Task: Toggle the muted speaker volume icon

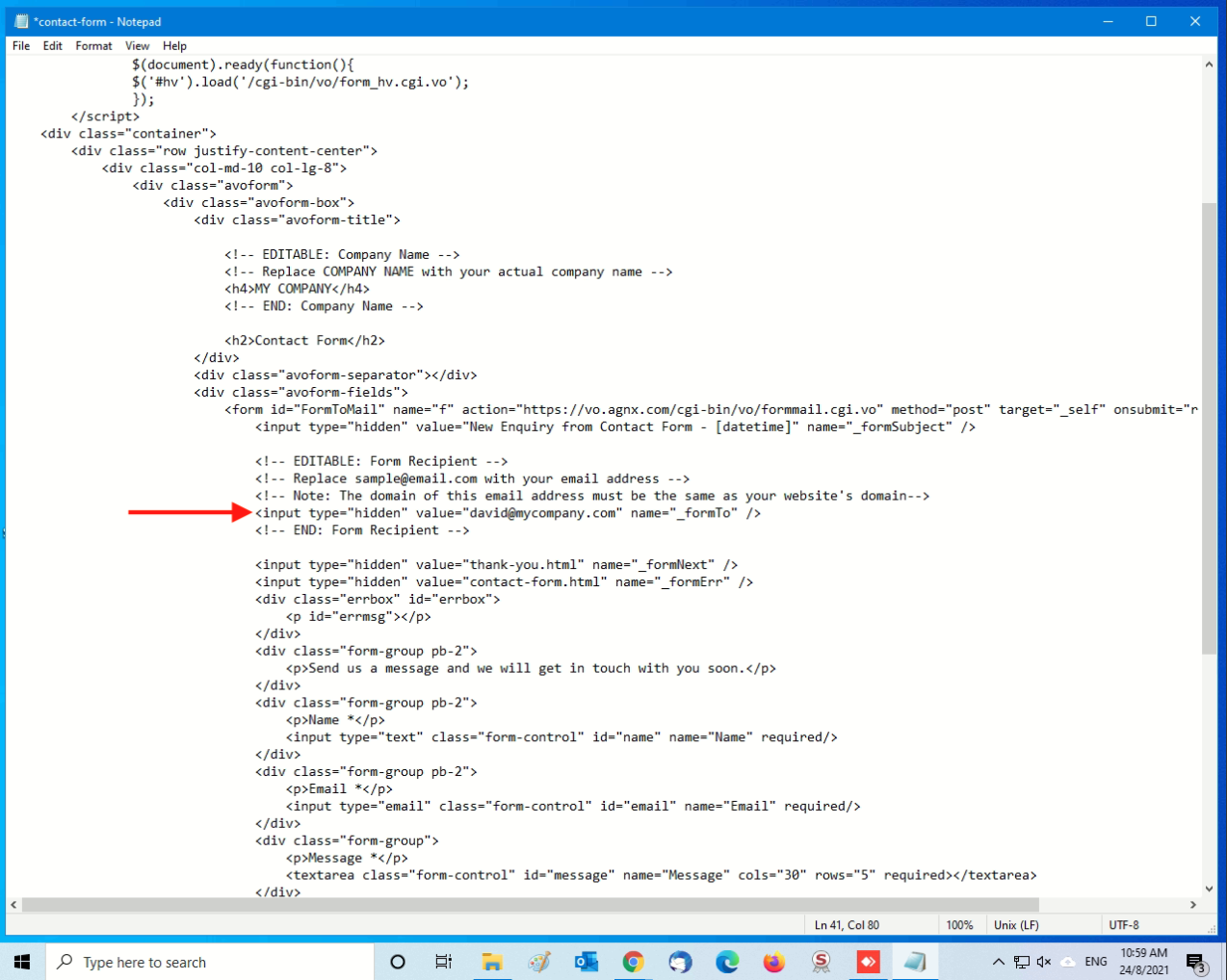Action: click(x=1044, y=962)
